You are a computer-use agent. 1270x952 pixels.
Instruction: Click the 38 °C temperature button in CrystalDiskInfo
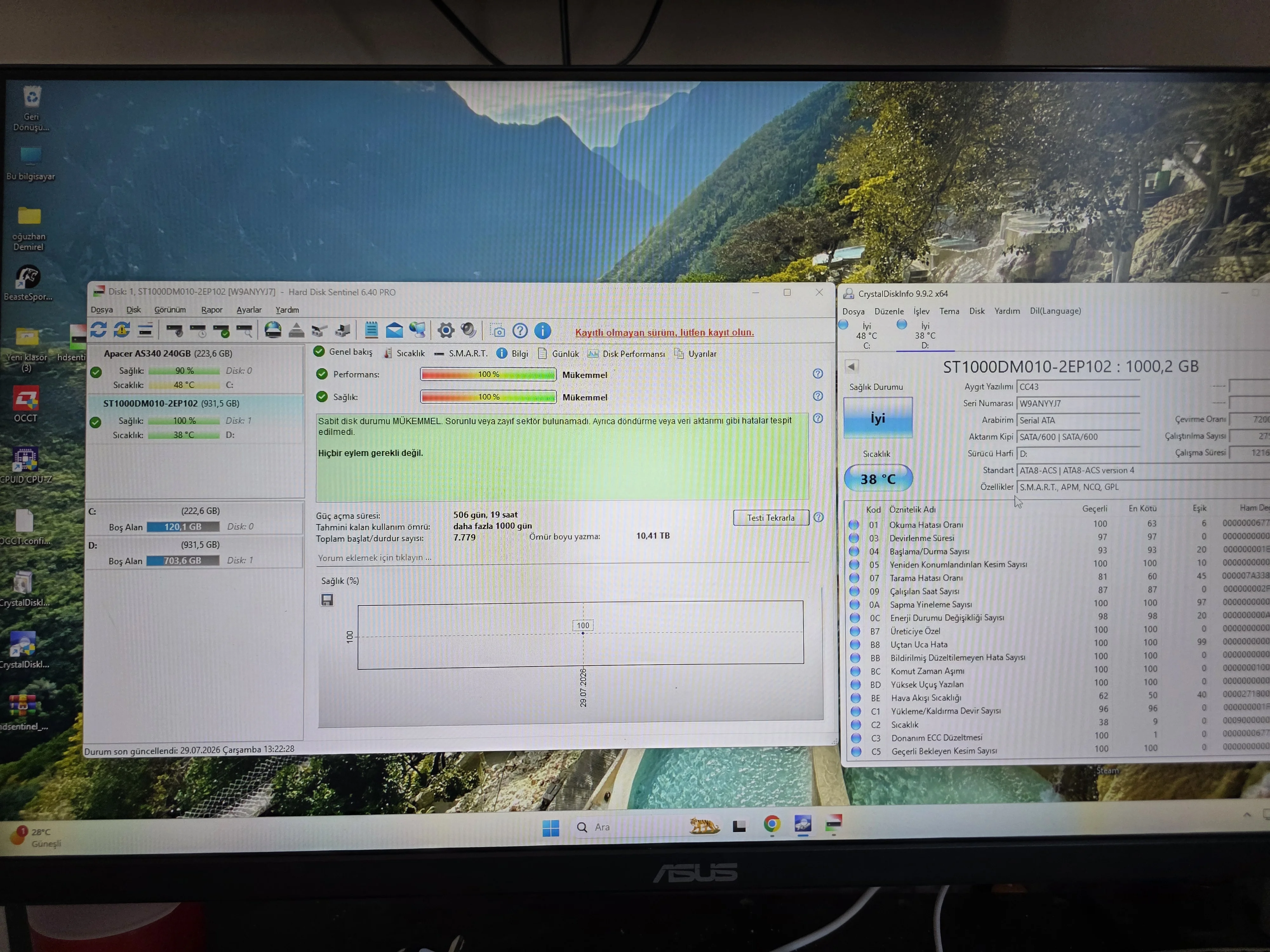point(878,479)
